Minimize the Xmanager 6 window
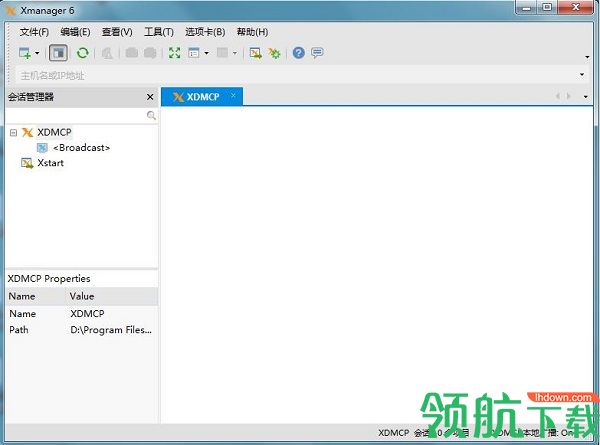600x445 pixels. click(x=526, y=8)
